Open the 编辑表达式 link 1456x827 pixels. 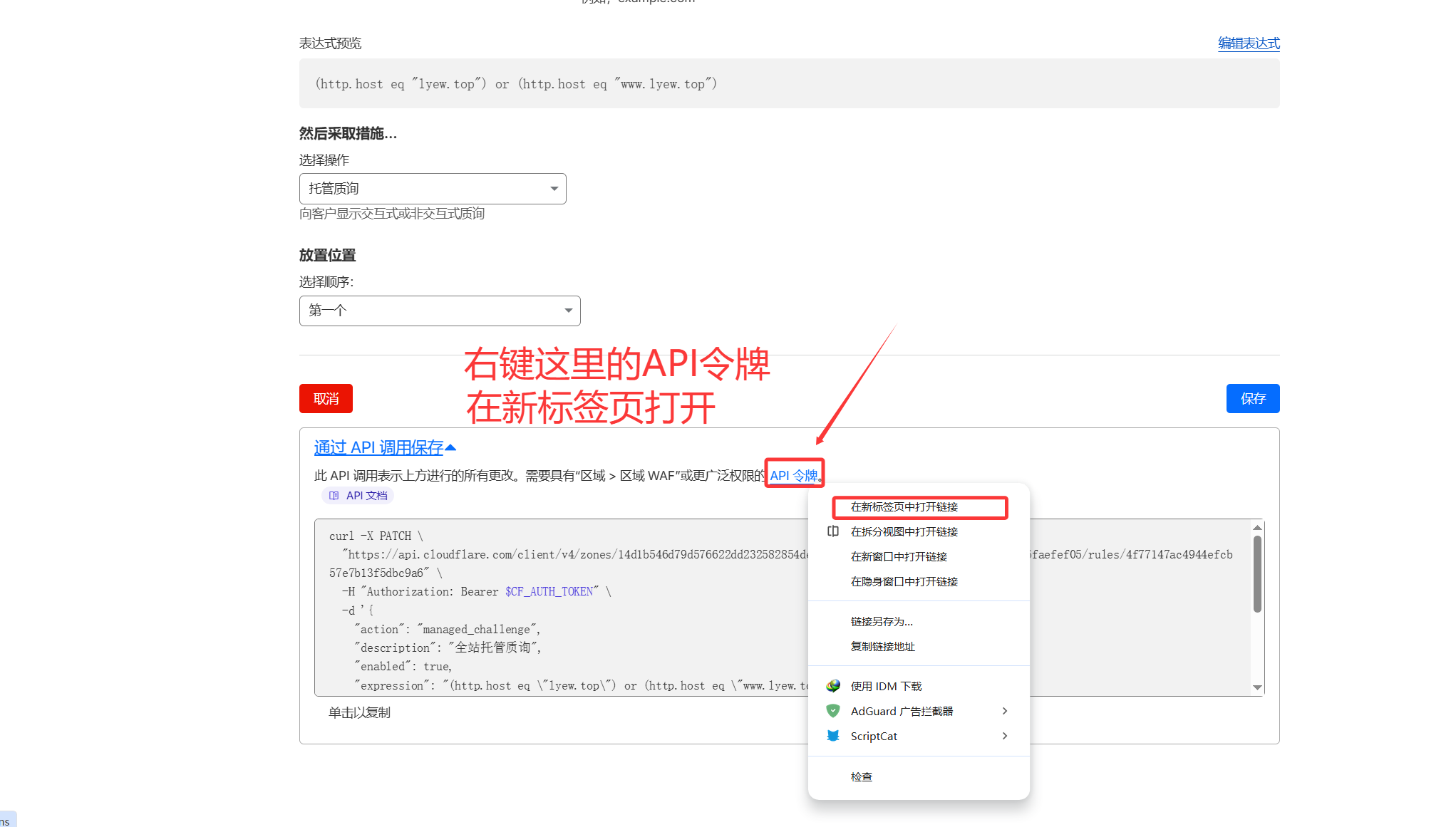coord(1249,43)
